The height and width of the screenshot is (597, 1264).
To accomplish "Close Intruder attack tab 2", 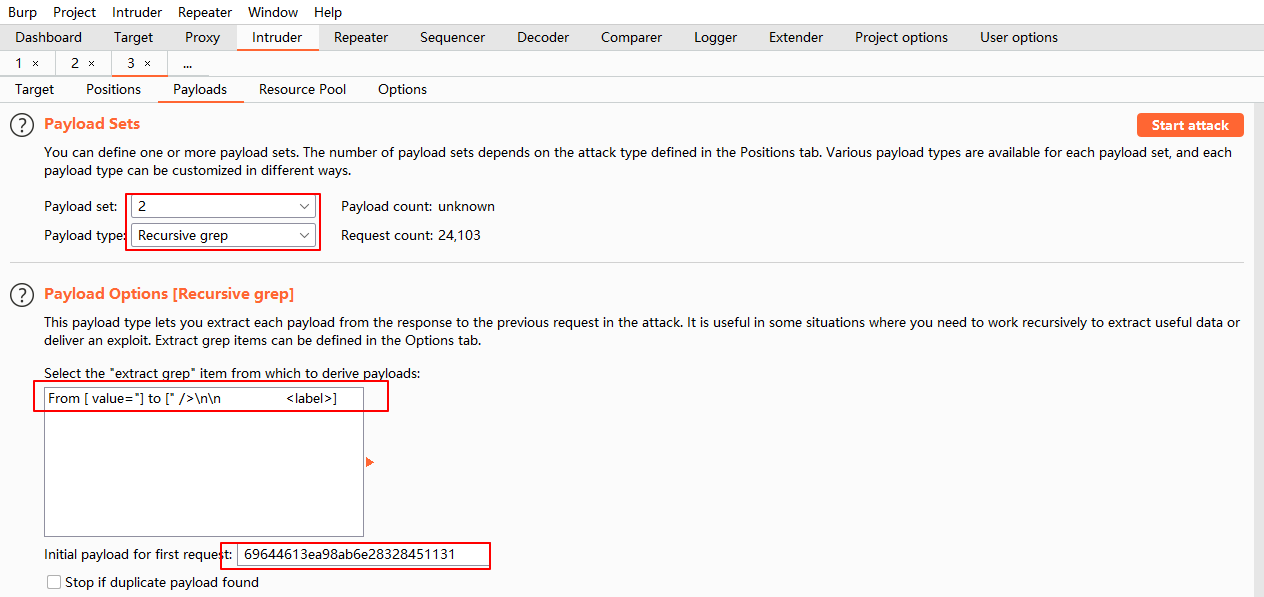I will 92,63.
